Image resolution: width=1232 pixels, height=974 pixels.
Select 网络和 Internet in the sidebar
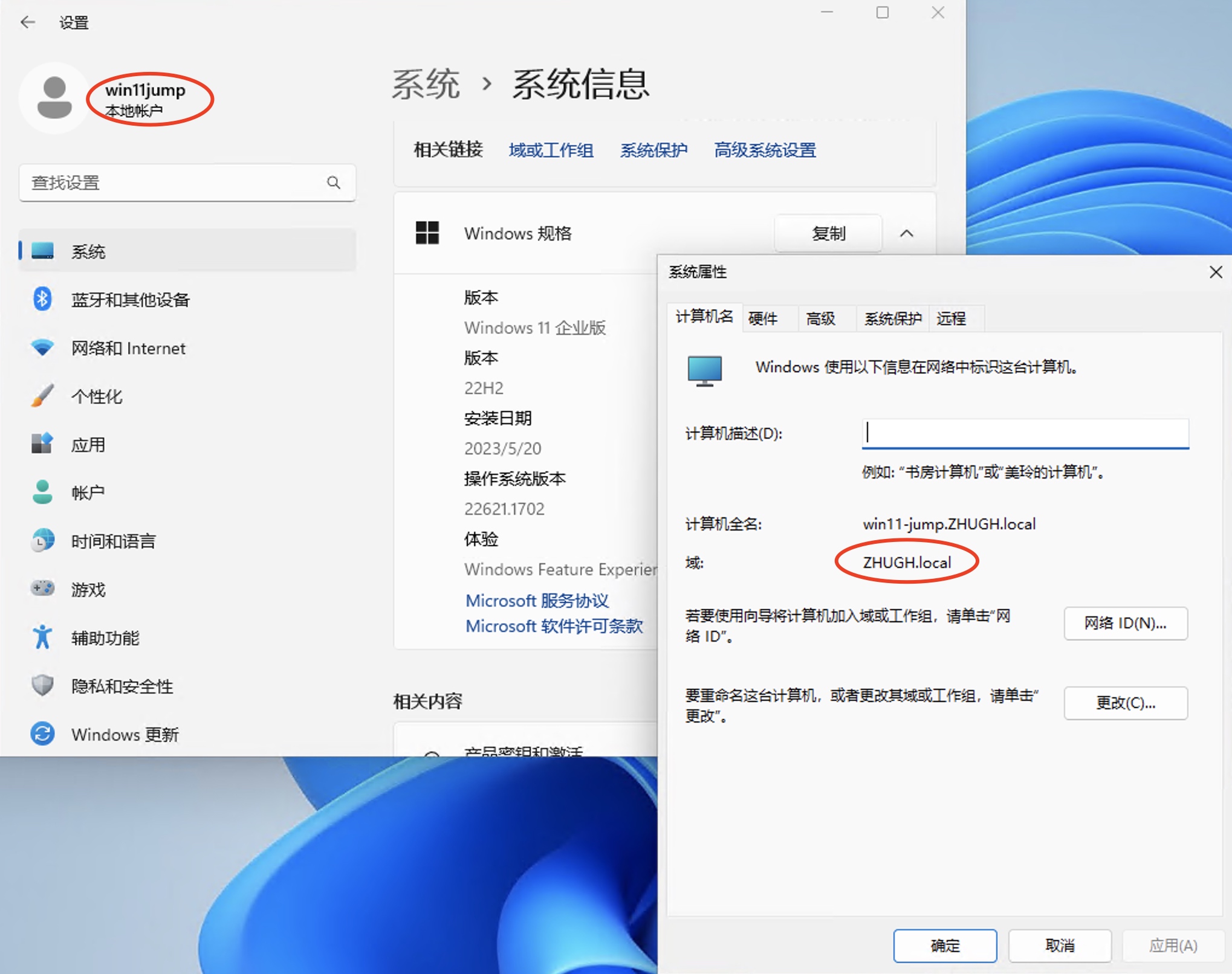pyautogui.click(x=187, y=347)
